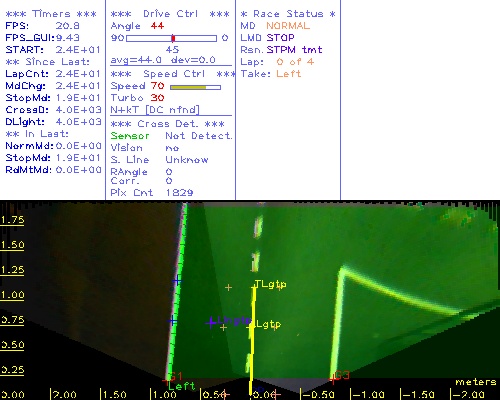Click the green Sensor label
Screen dimensions: 500x400
[130, 136]
